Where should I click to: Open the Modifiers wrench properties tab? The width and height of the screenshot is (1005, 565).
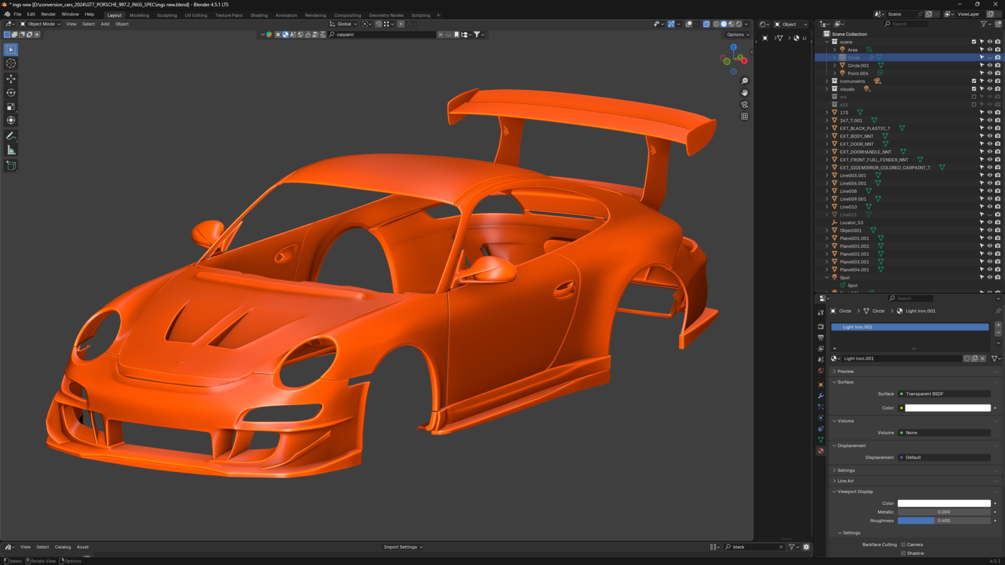(x=821, y=396)
